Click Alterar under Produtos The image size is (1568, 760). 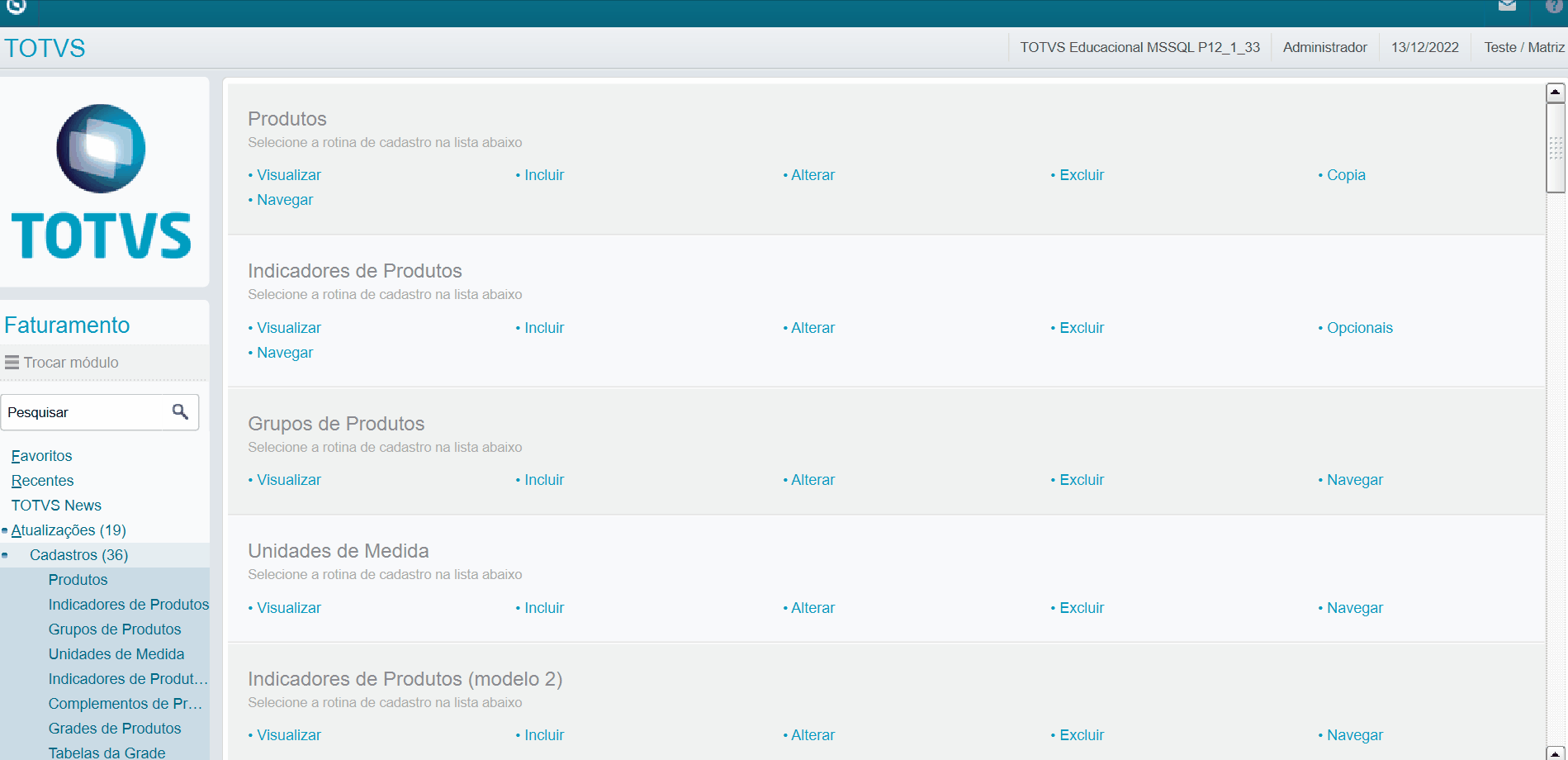813,175
